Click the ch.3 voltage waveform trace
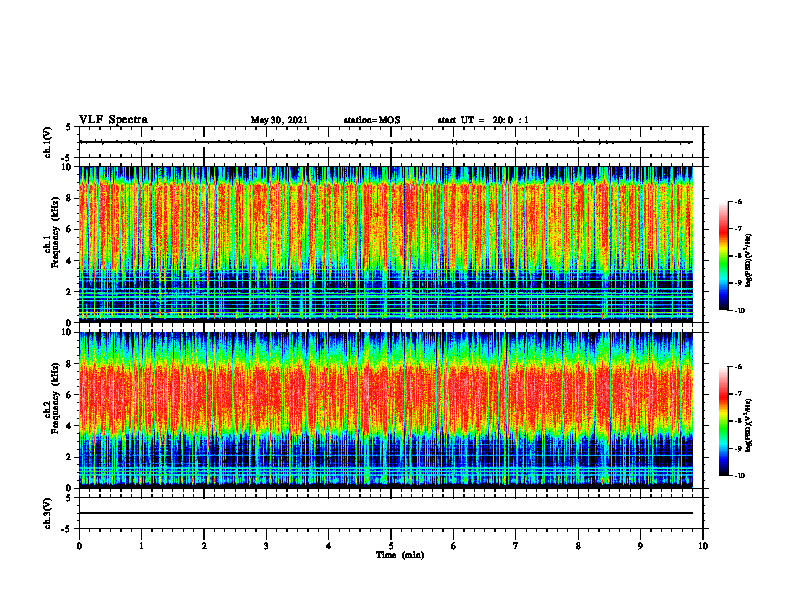Viewport: 792px width, 612px height. click(x=386, y=513)
